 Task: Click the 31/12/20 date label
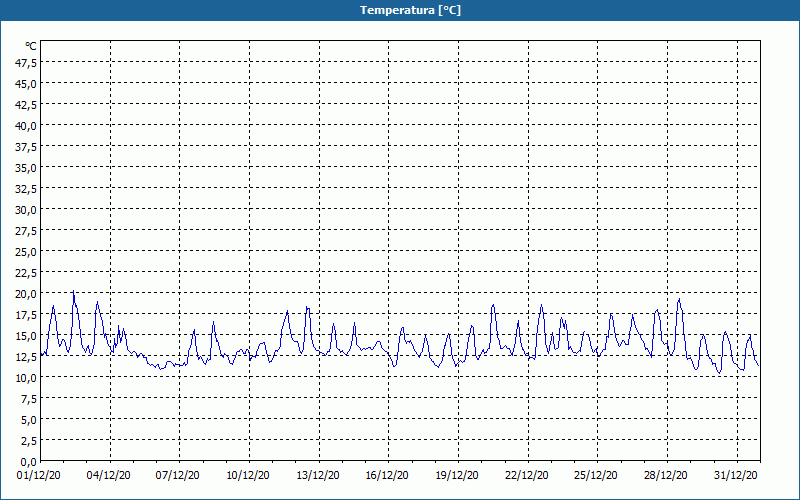coord(735,475)
